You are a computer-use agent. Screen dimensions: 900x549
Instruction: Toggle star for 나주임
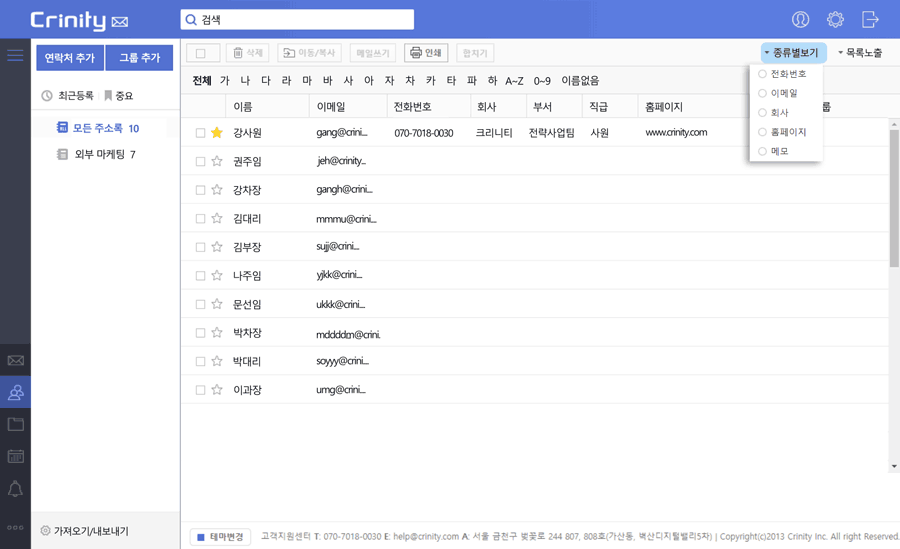click(x=216, y=276)
